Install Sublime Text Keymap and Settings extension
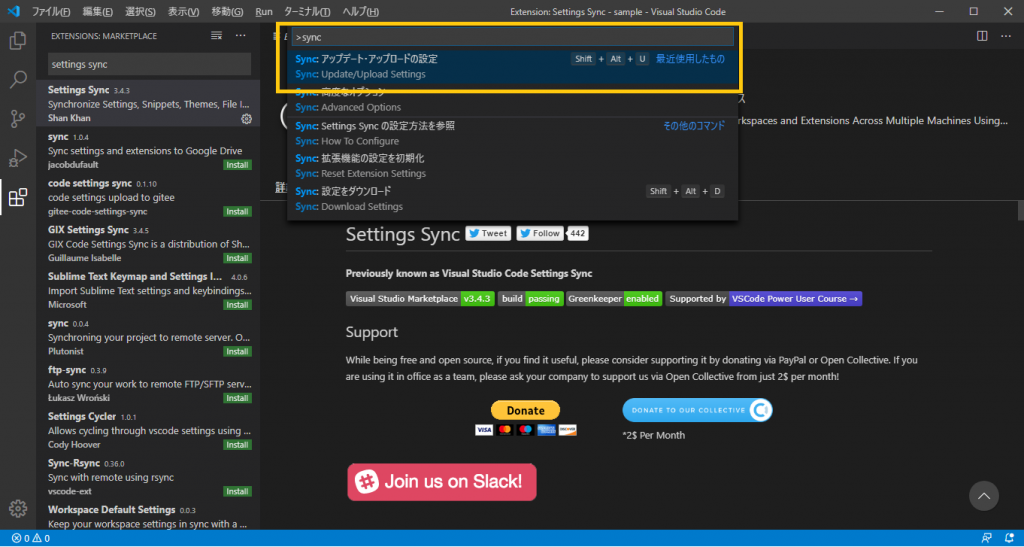The image size is (1024, 547). pyautogui.click(x=237, y=305)
